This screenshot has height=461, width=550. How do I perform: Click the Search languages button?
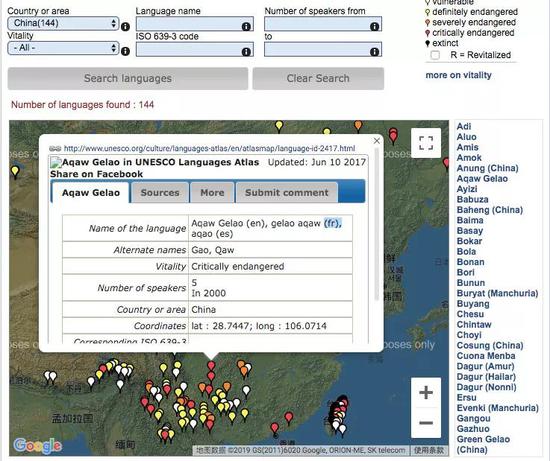click(128, 79)
